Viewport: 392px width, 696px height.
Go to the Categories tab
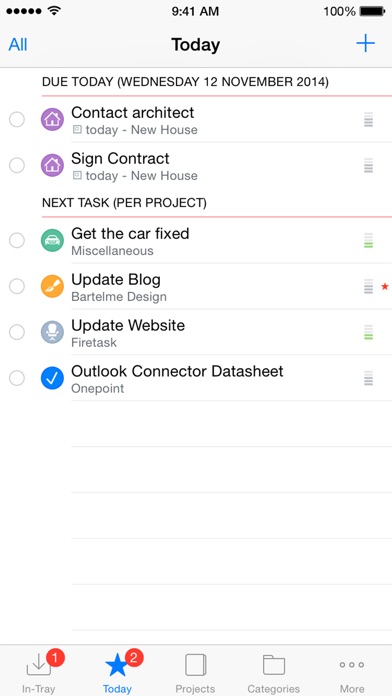coord(273,671)
